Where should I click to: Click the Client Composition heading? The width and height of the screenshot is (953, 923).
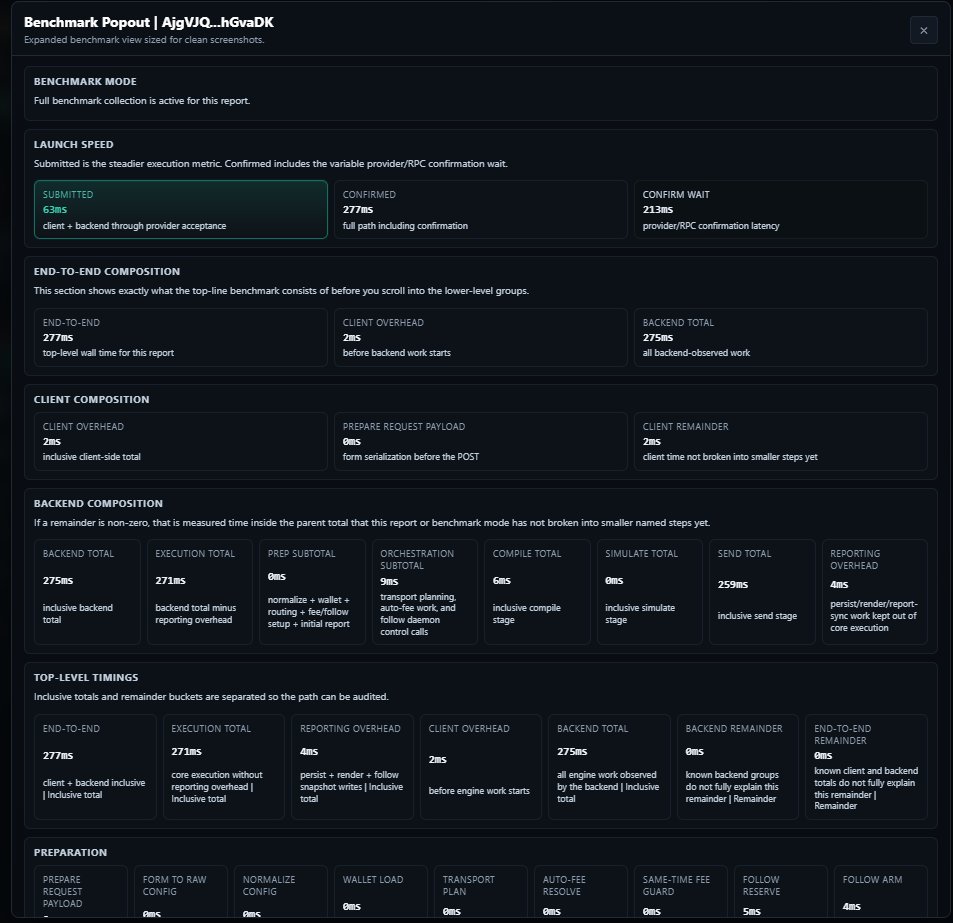[x=91, y=399]
